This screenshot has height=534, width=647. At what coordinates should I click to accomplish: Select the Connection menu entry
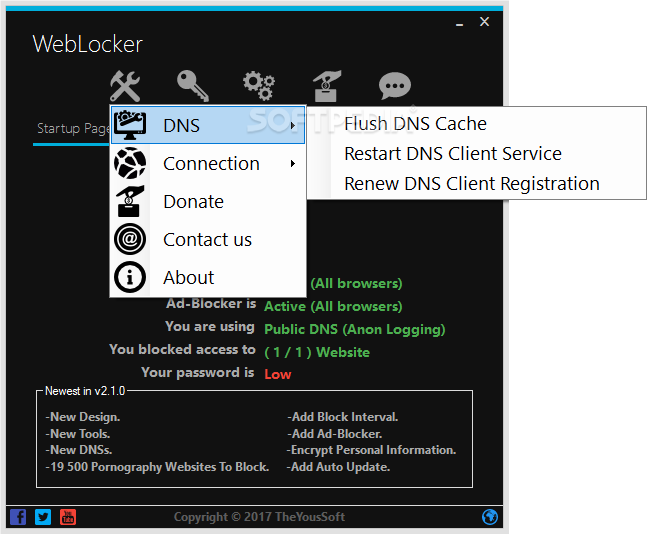[208, 163]
